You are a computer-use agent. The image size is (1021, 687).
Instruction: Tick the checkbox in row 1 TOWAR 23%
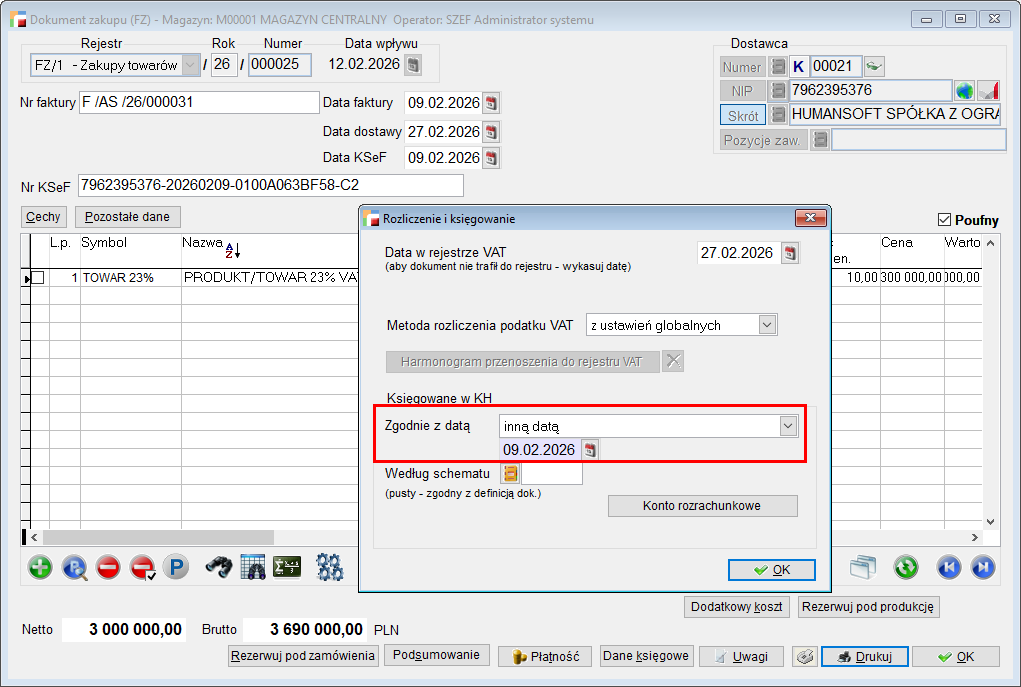[38, 277]
